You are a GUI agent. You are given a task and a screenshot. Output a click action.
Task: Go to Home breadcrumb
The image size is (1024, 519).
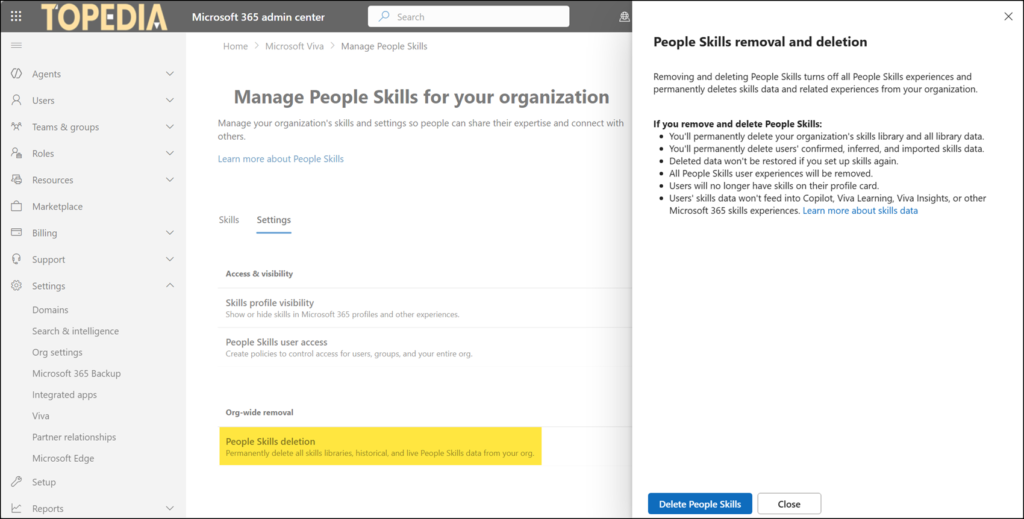coord(235,46)
